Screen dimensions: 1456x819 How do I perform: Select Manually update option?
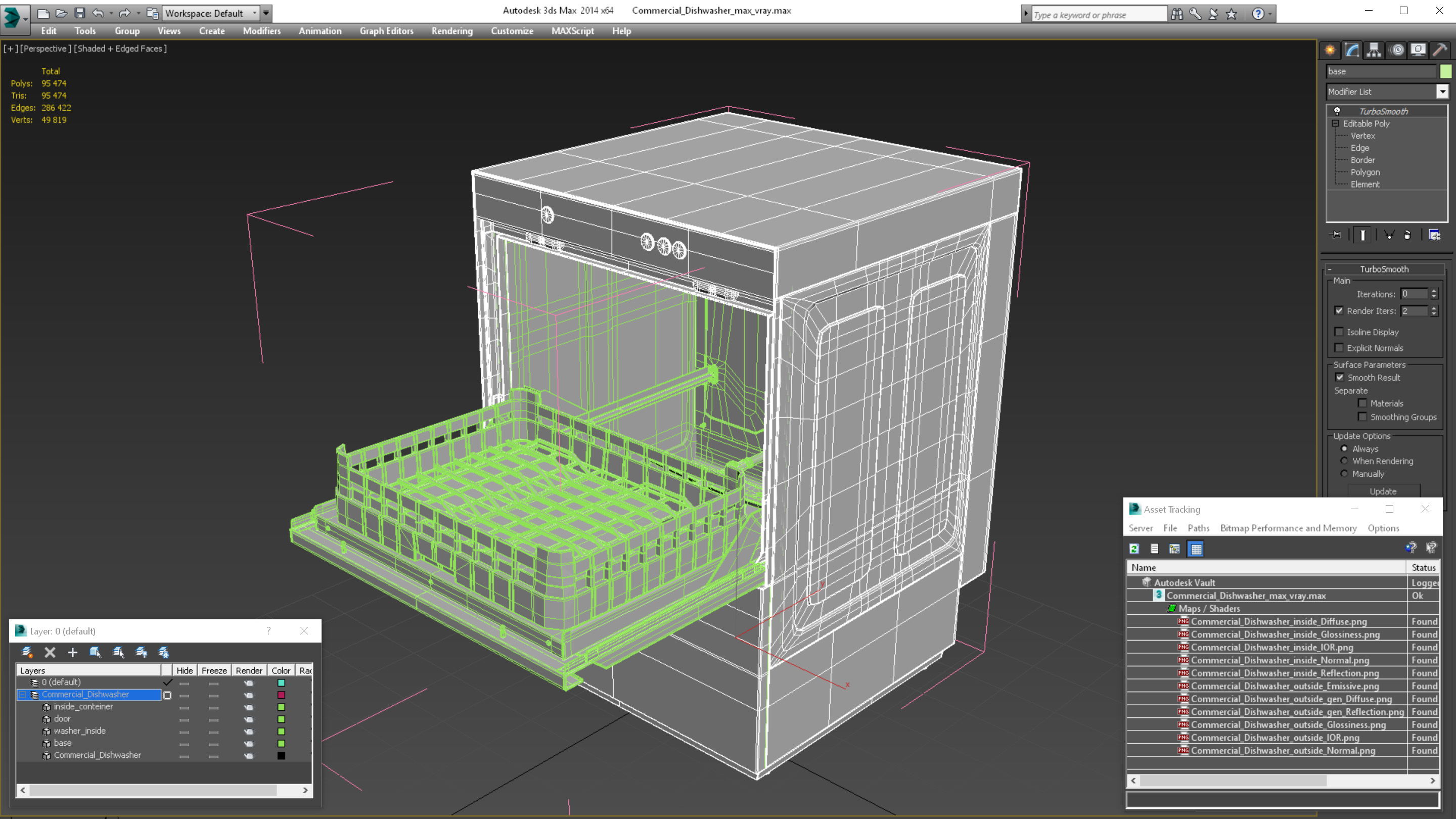1344,474
